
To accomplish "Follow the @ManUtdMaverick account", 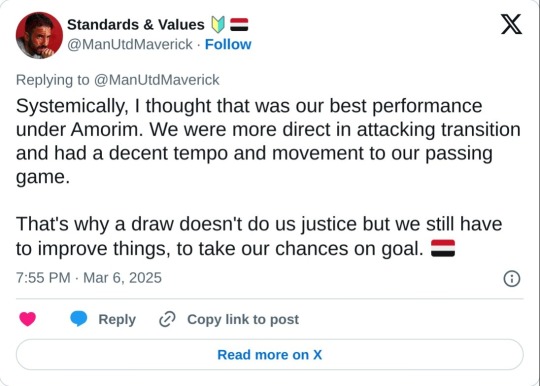I will (x=228, y=44).
